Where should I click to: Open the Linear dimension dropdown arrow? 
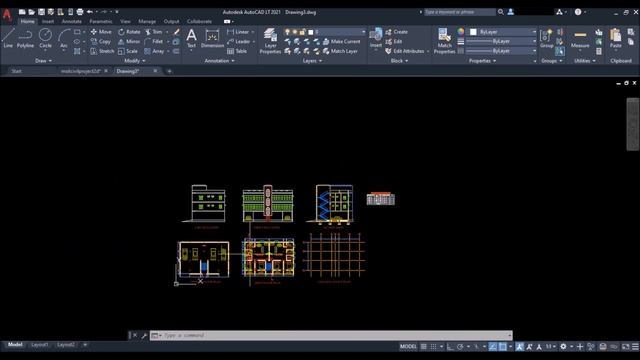253,32
